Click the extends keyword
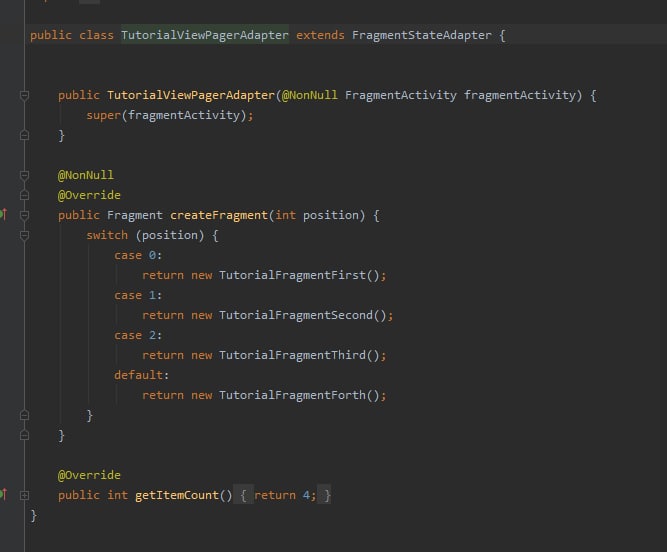This screenshot has width=667, height=552. point(320,35)
